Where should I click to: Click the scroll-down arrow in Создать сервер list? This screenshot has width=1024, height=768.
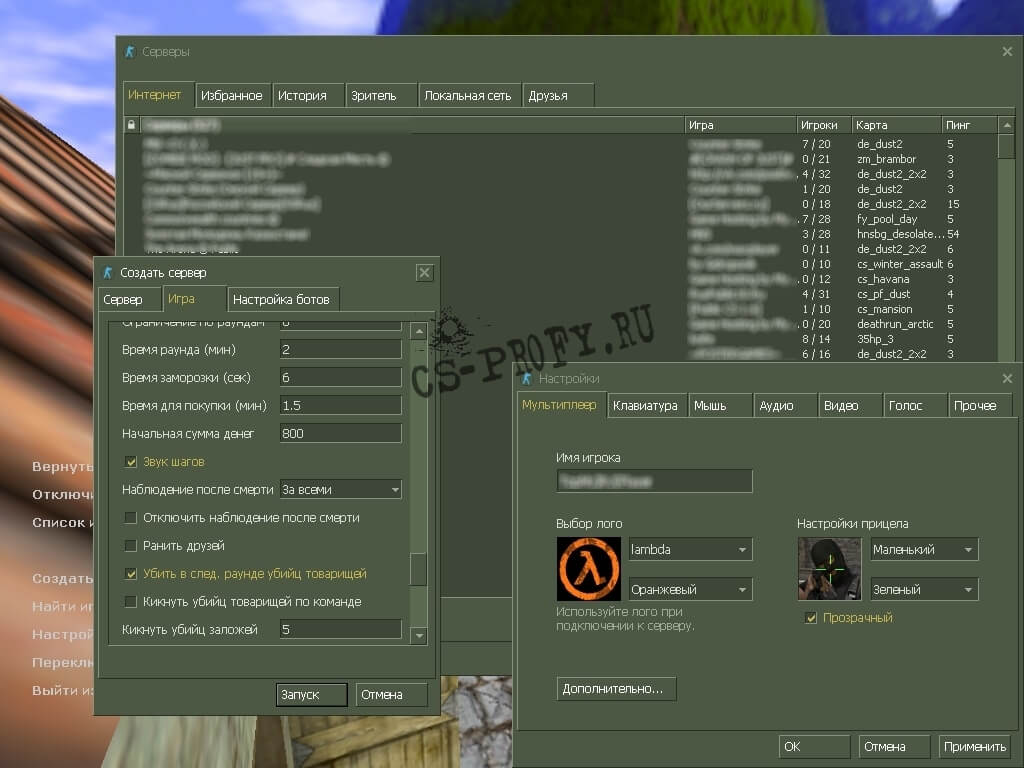[419, 635]
